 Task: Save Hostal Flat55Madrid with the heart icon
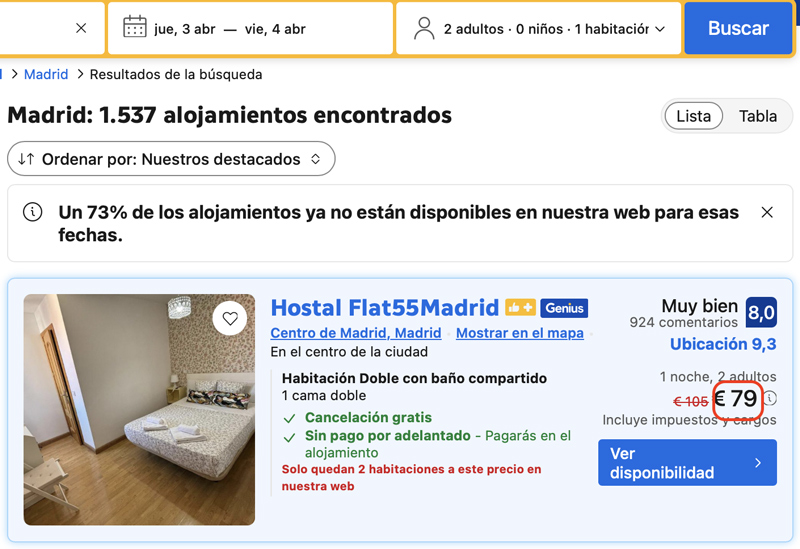click(x=230, y=318)
